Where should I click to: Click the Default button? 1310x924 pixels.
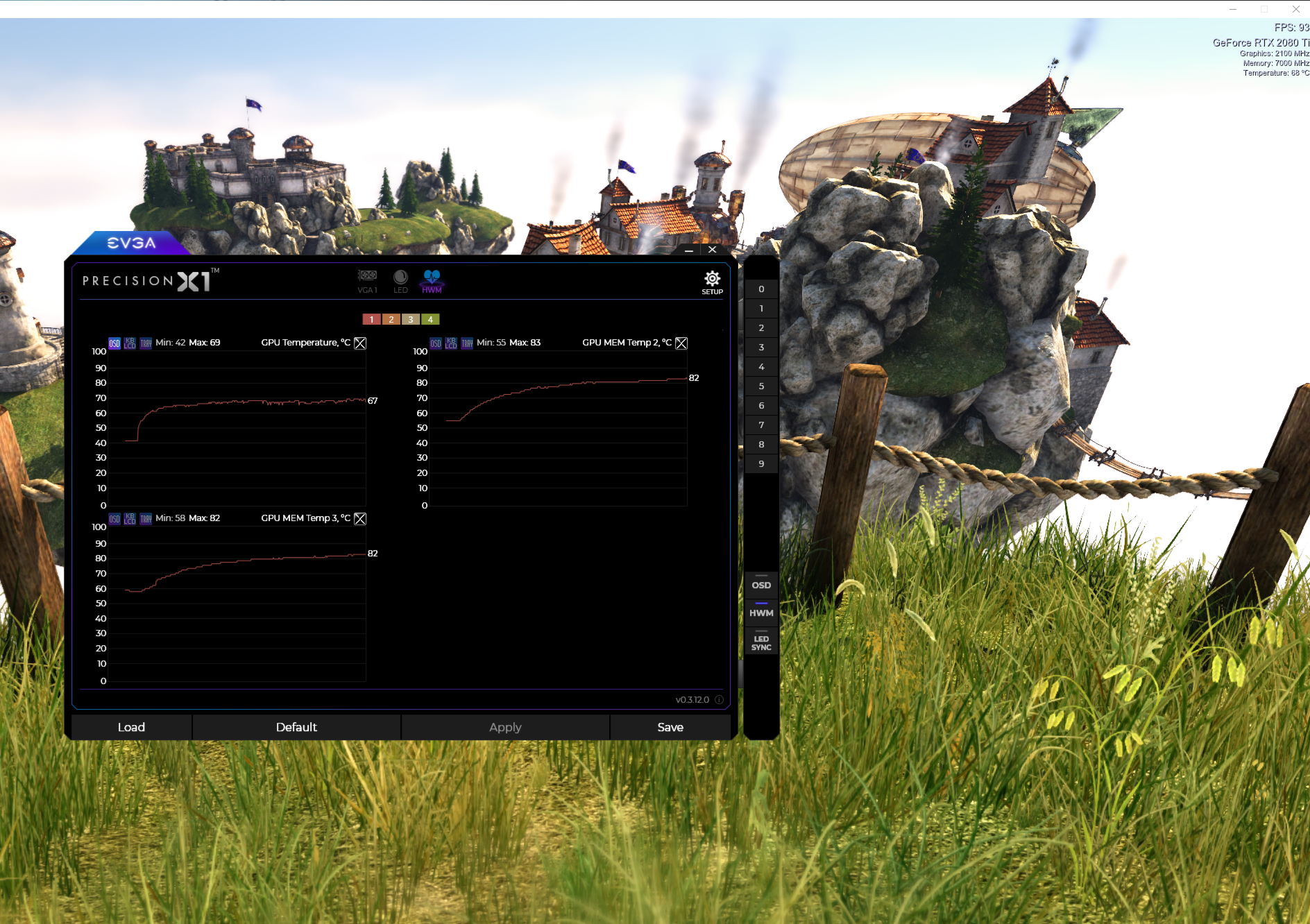pos(296,727)
